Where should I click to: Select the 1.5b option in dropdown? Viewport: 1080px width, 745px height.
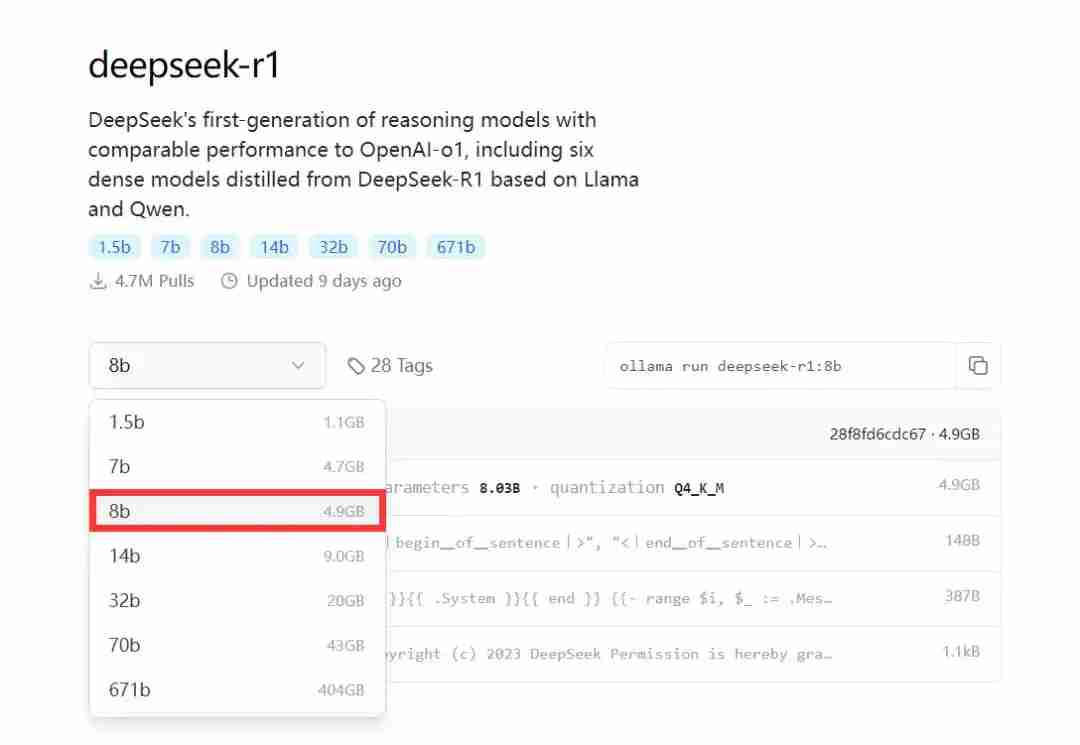click(237, 422)
